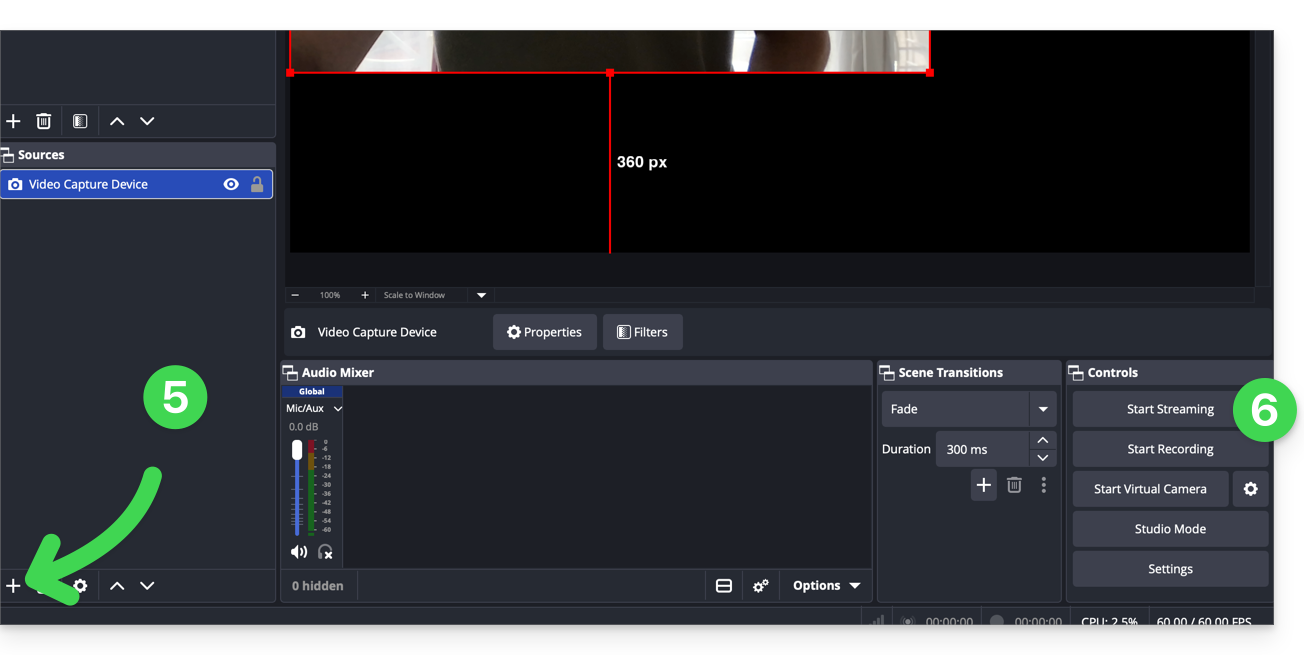Open Studio Mode
Screen dimensions: 1304x655
[1170, 529]
